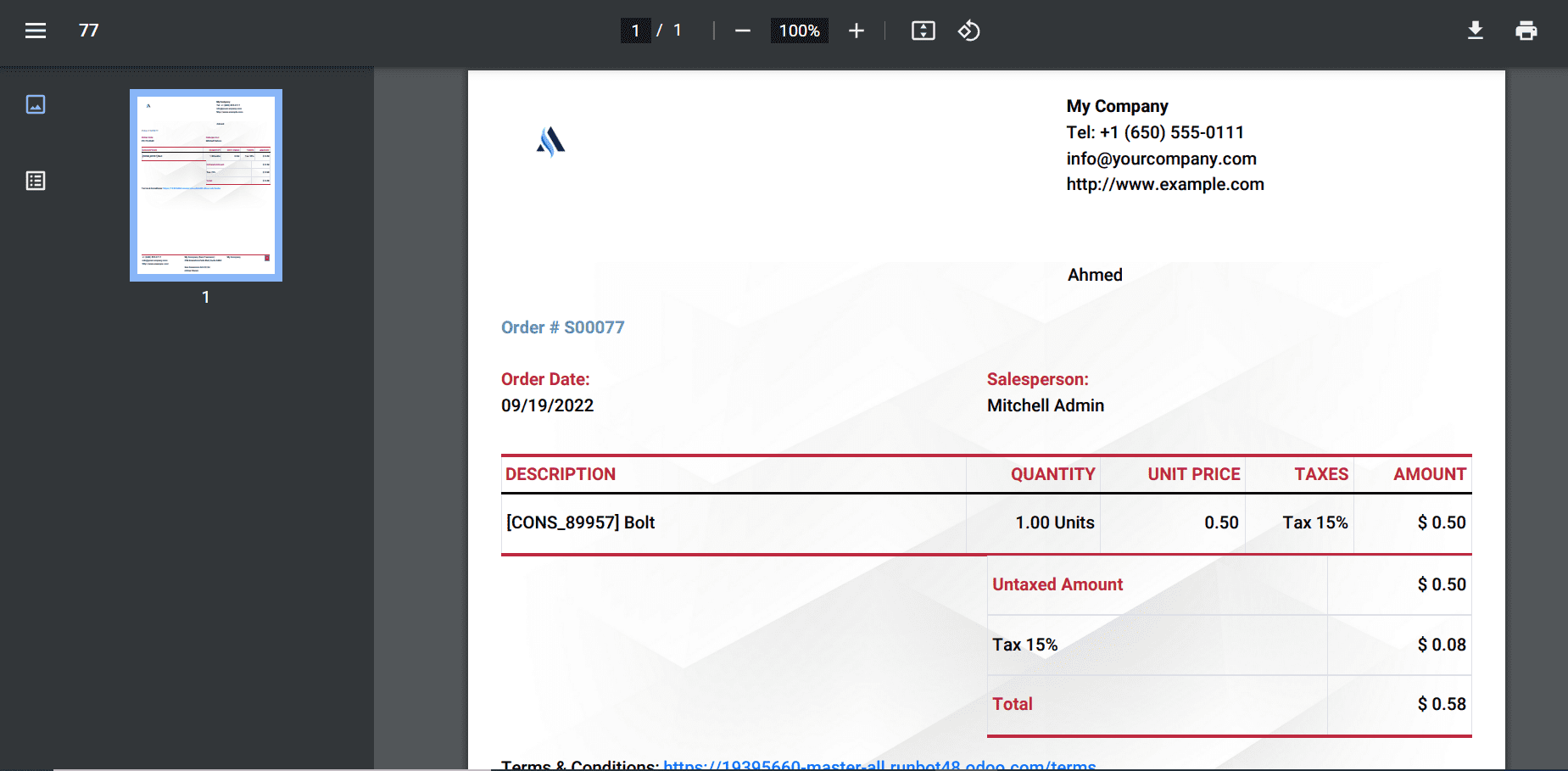This screenshot has width=1568, height=771.
Task: Click the 'QUANTITY' column header
Action: click(1052, 474)
